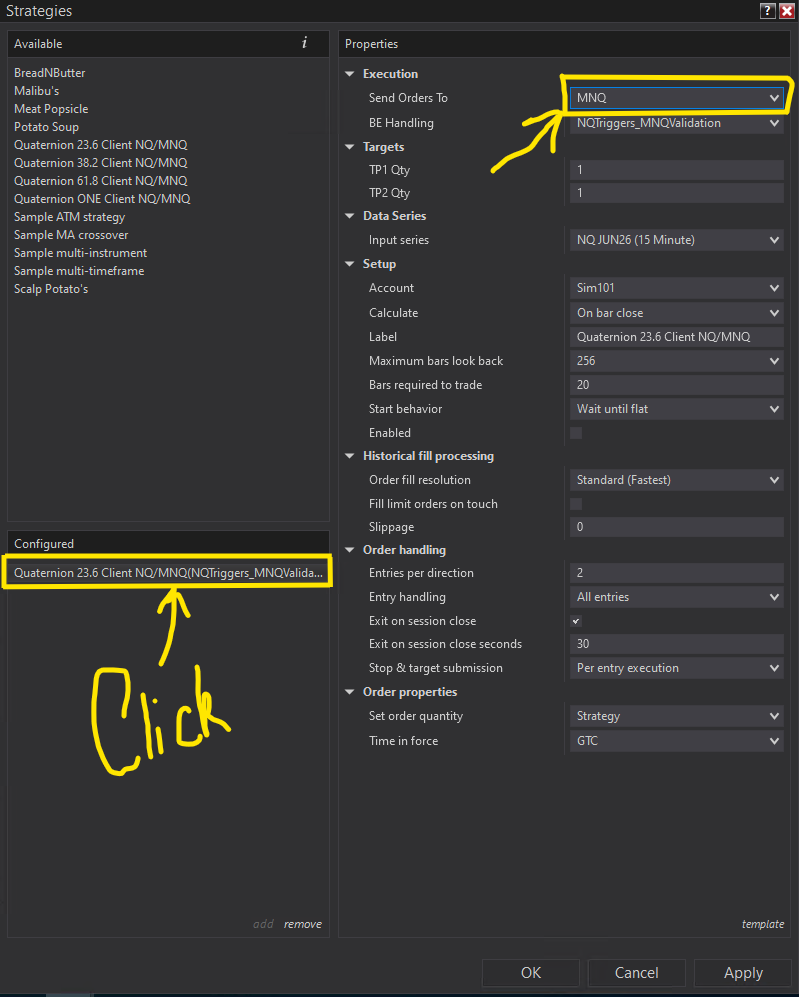The height and width of the screenshot is (997, 799).
Task: Select Quaternion 23.6 Client NQ/MNQ in Available
Action: (100, 145)
